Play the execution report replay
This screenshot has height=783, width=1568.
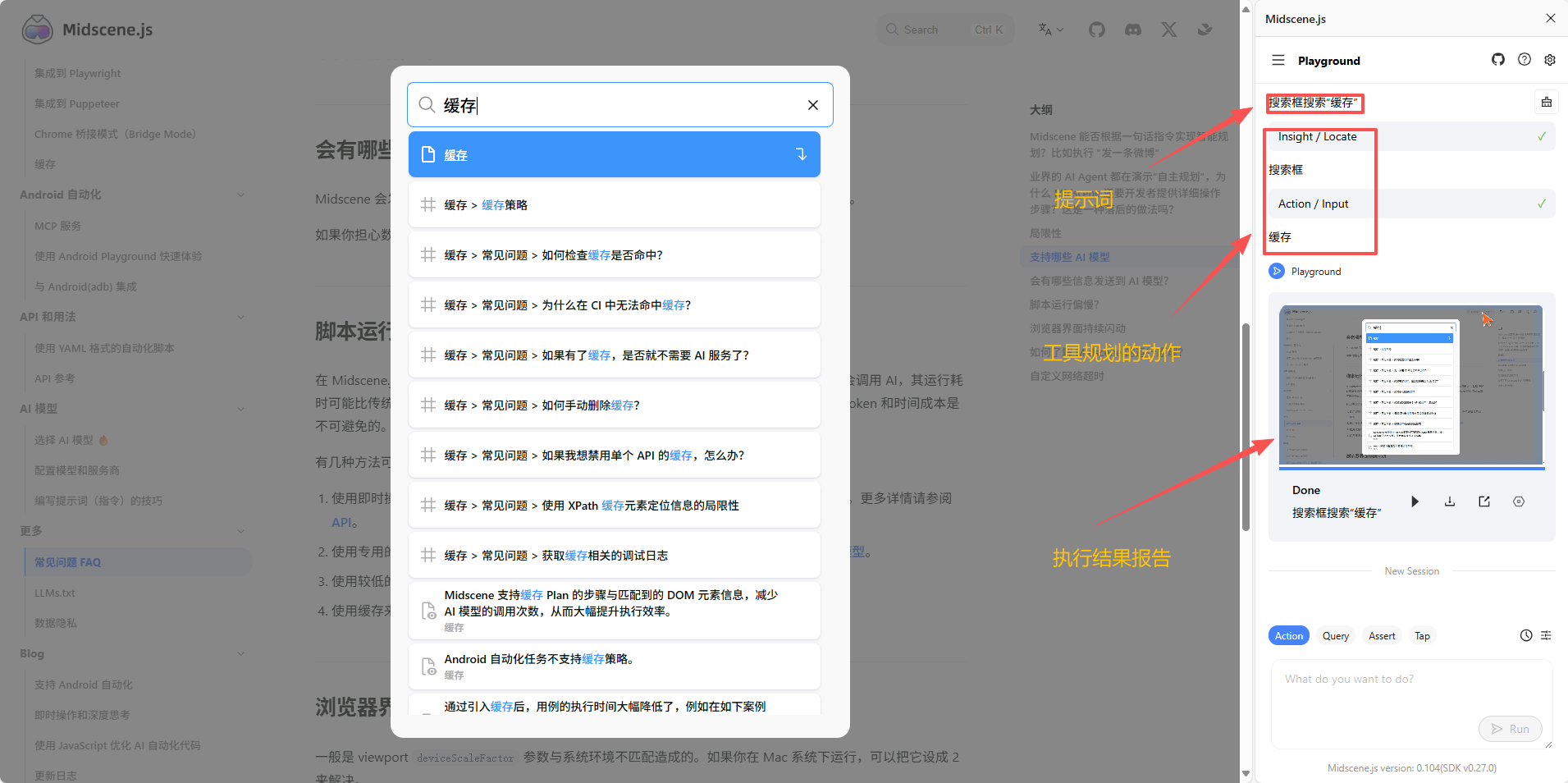(1415, 501)
